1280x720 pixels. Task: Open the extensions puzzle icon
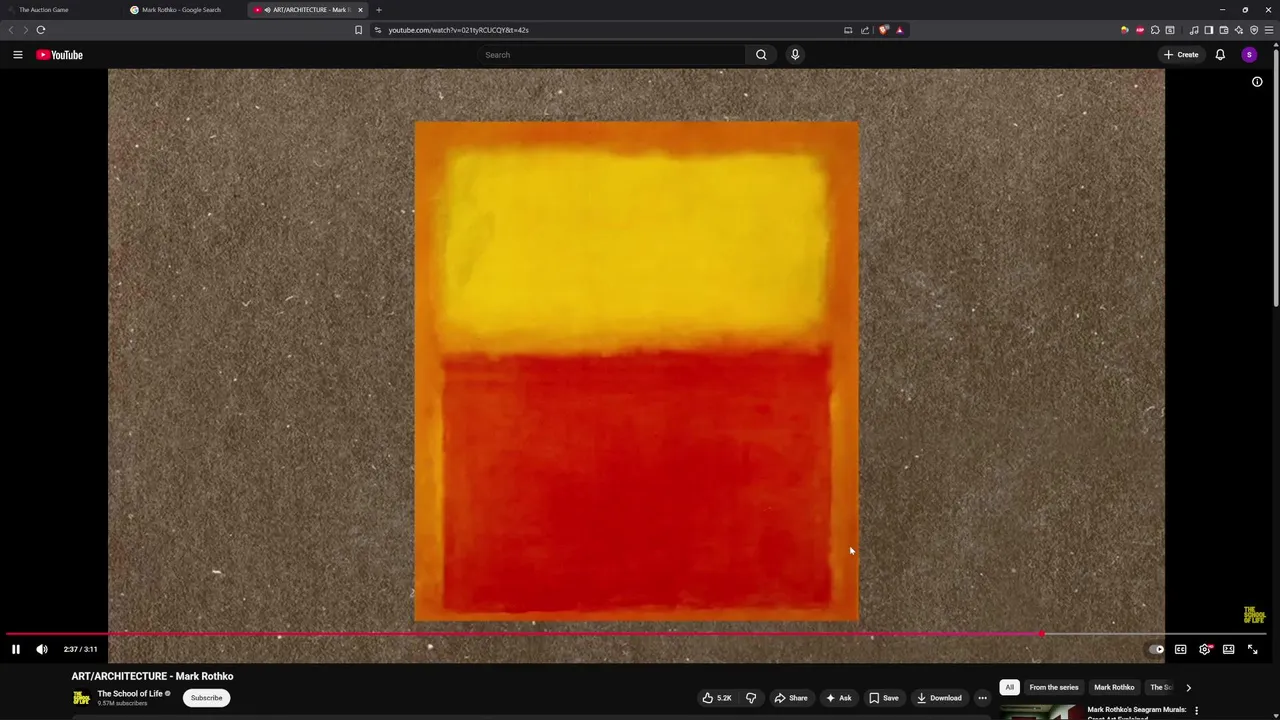(1155, 30)
